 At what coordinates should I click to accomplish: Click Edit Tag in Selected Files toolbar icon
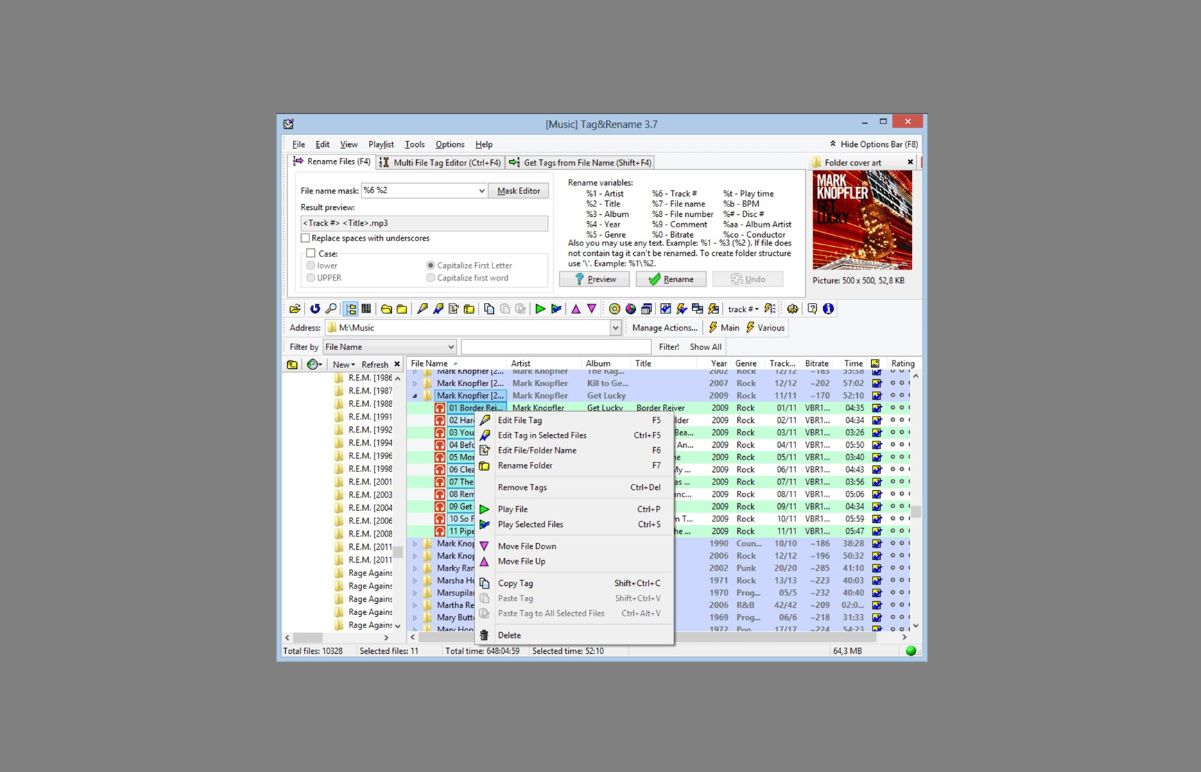[438, 309]
